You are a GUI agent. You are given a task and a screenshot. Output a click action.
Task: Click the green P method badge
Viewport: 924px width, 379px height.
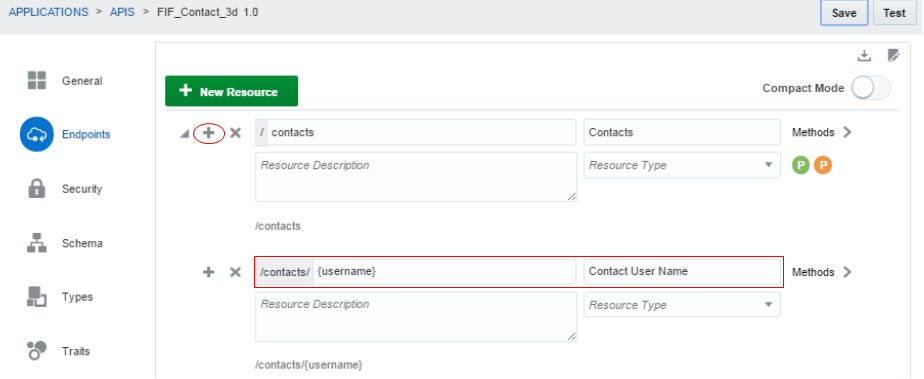click(800, 166)
